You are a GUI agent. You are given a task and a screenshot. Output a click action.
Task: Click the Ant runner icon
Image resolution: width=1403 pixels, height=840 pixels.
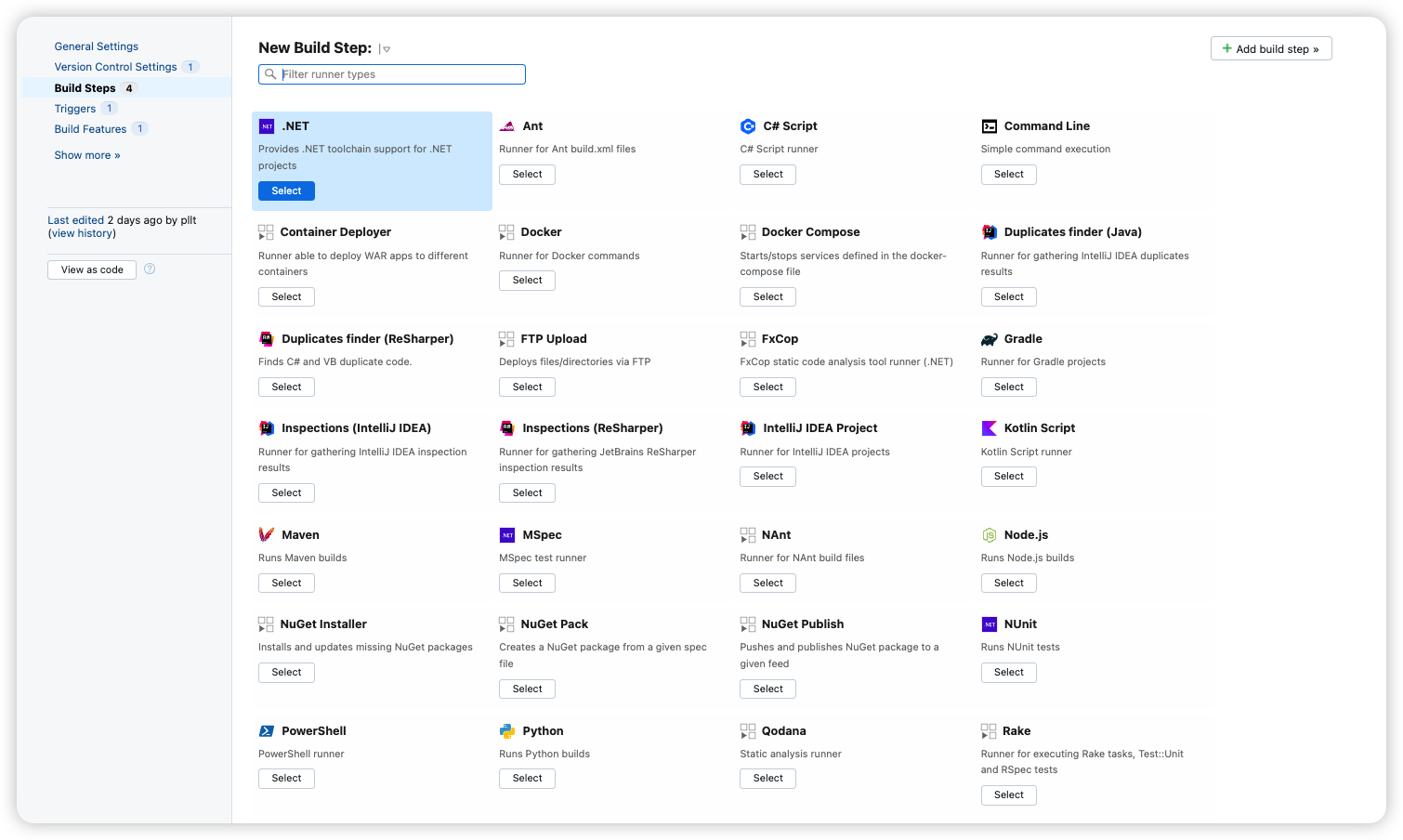click(x=506, y=126)
